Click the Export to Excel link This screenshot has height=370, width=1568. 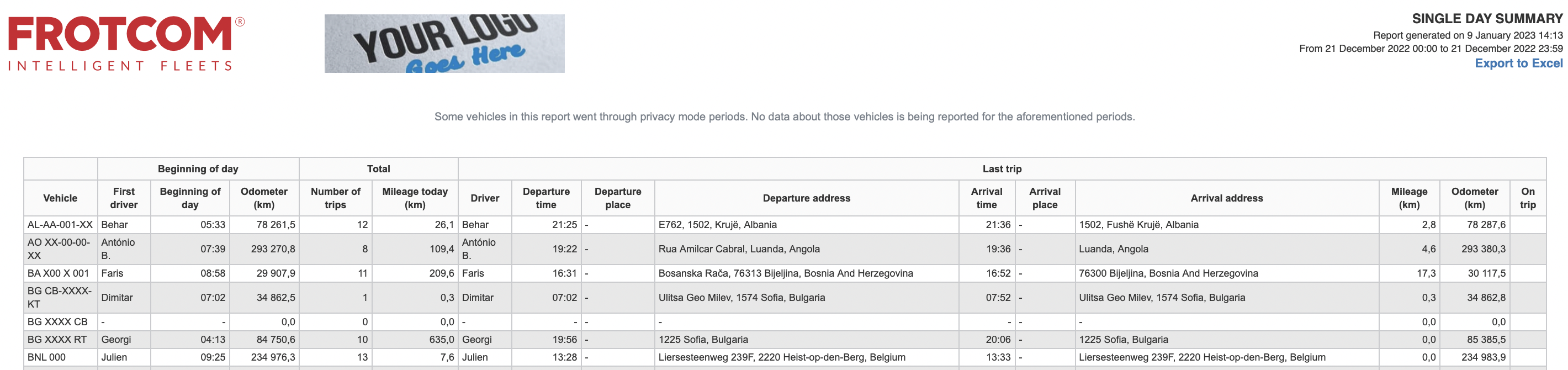[1518, 64]
